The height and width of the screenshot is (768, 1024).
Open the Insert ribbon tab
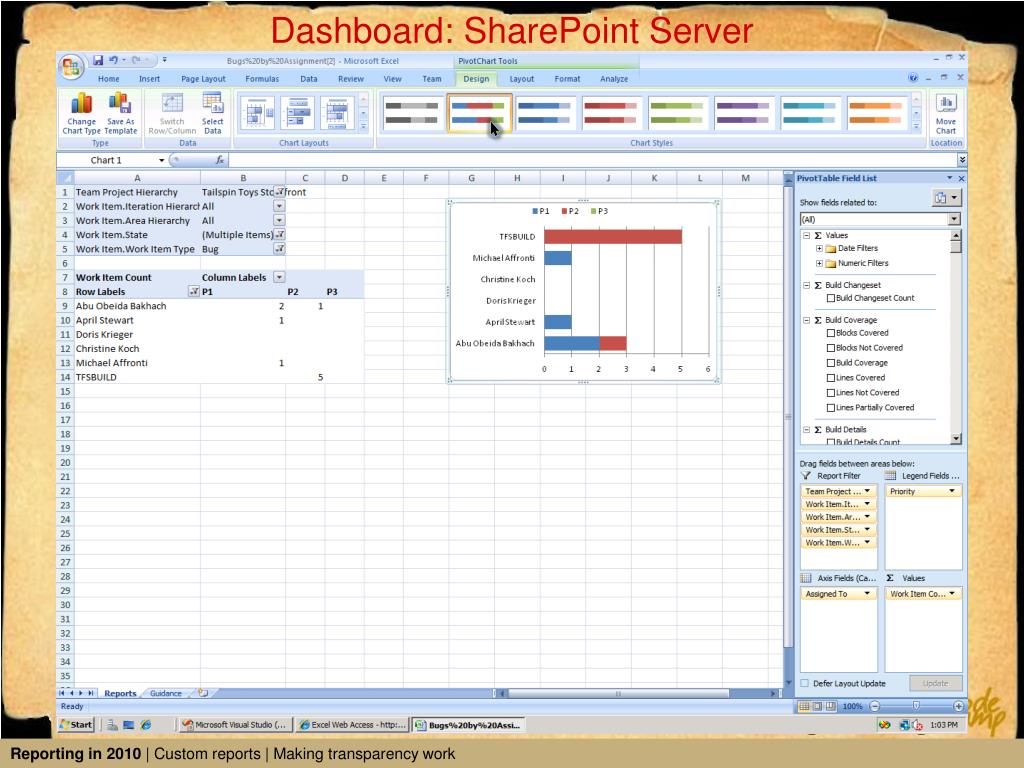(x=150, y=79)
